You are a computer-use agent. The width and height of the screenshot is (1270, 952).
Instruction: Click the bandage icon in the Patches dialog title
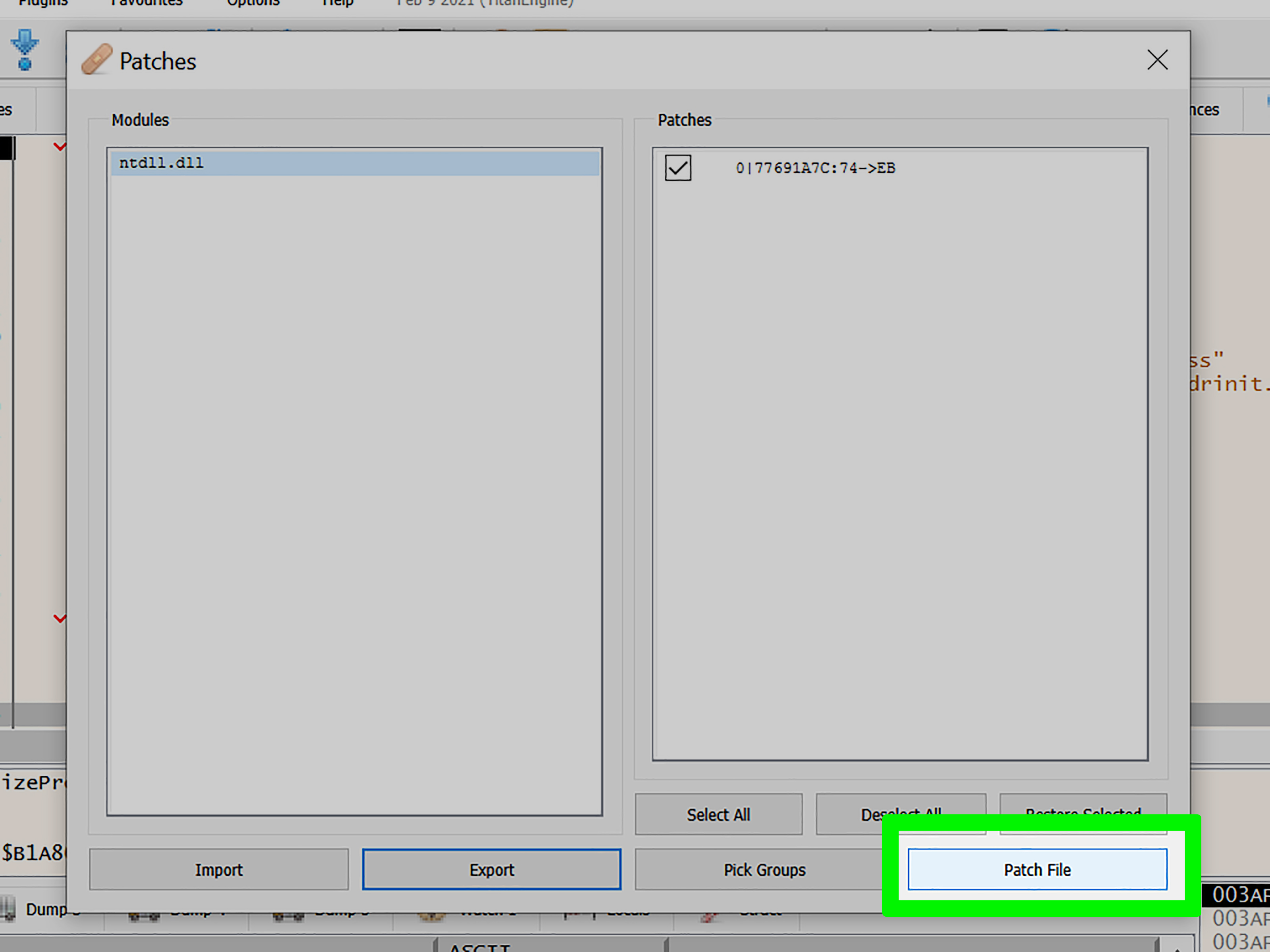click(96, 59)
